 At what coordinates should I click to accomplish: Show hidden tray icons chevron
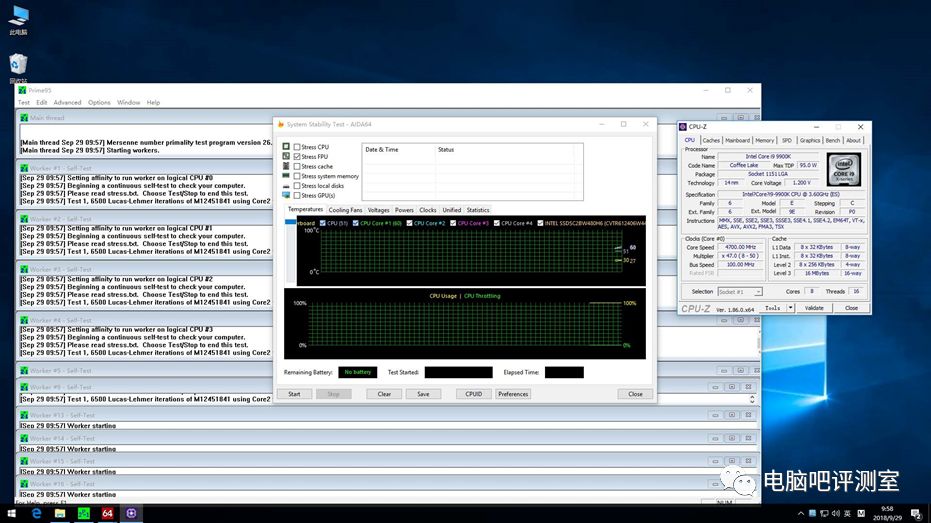(x=800, y=514)
